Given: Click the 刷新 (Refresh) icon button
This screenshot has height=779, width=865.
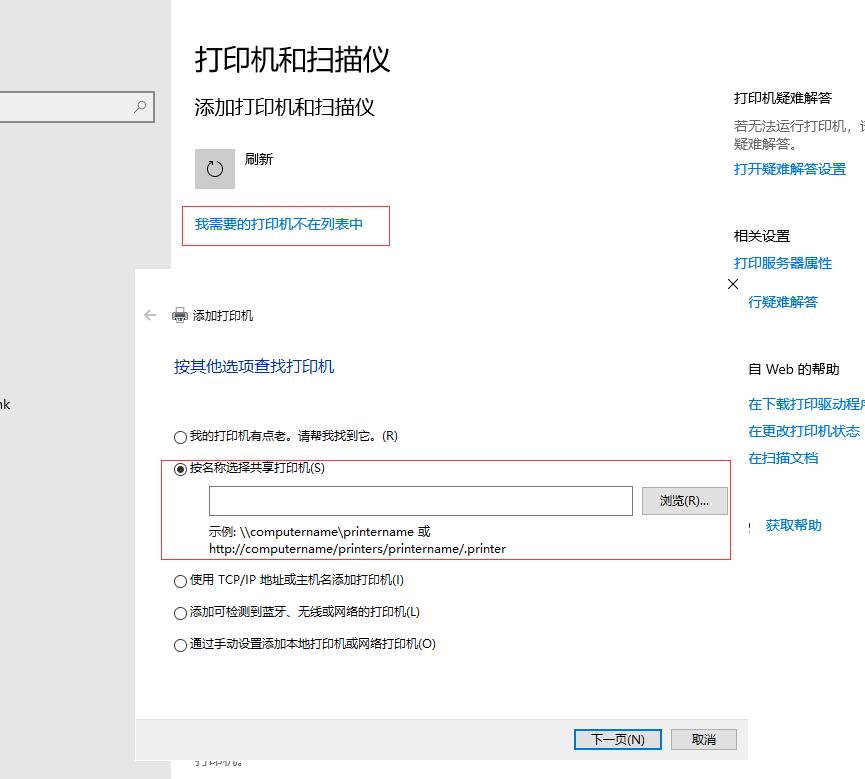Looking at the screenshot, I should [x=214, y=168].
